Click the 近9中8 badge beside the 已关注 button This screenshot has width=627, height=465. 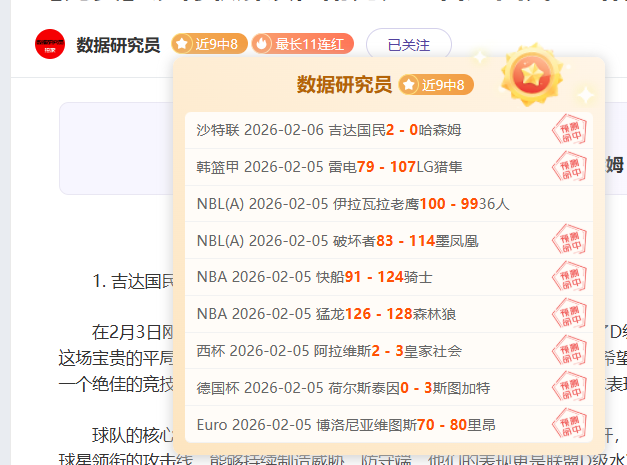click(x=208, y=44)
